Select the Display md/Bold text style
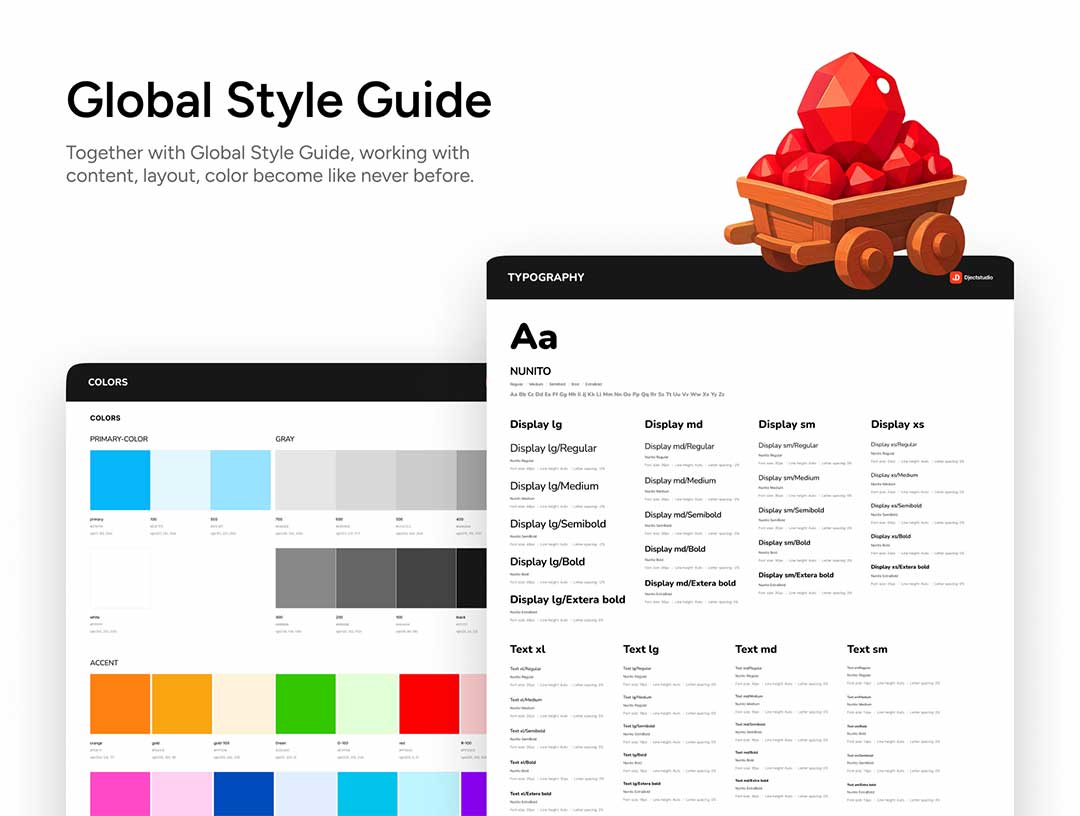Viewport: 1080px width, 816px height. click(675, 549)
